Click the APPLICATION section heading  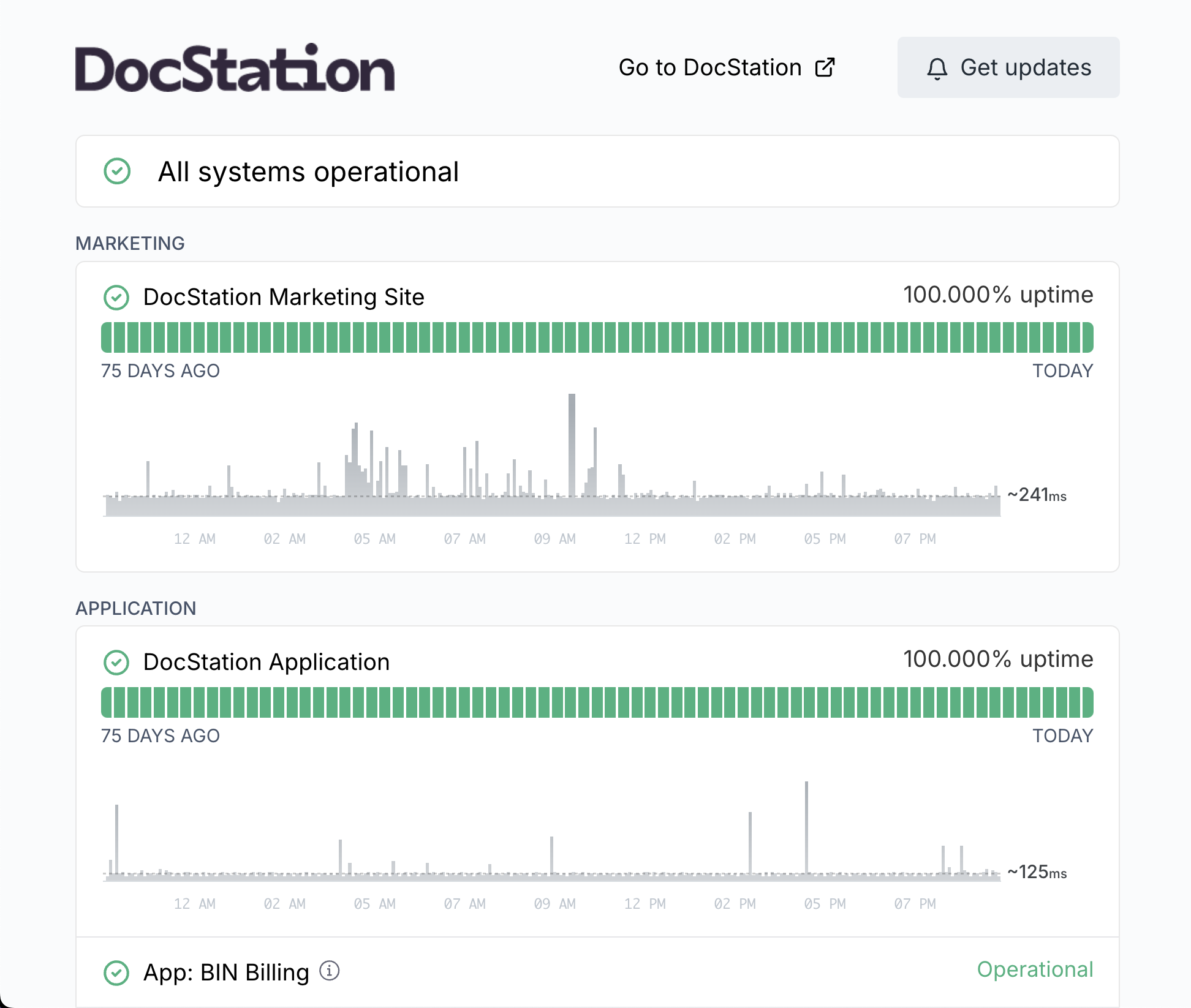click(x=136, y=608)
